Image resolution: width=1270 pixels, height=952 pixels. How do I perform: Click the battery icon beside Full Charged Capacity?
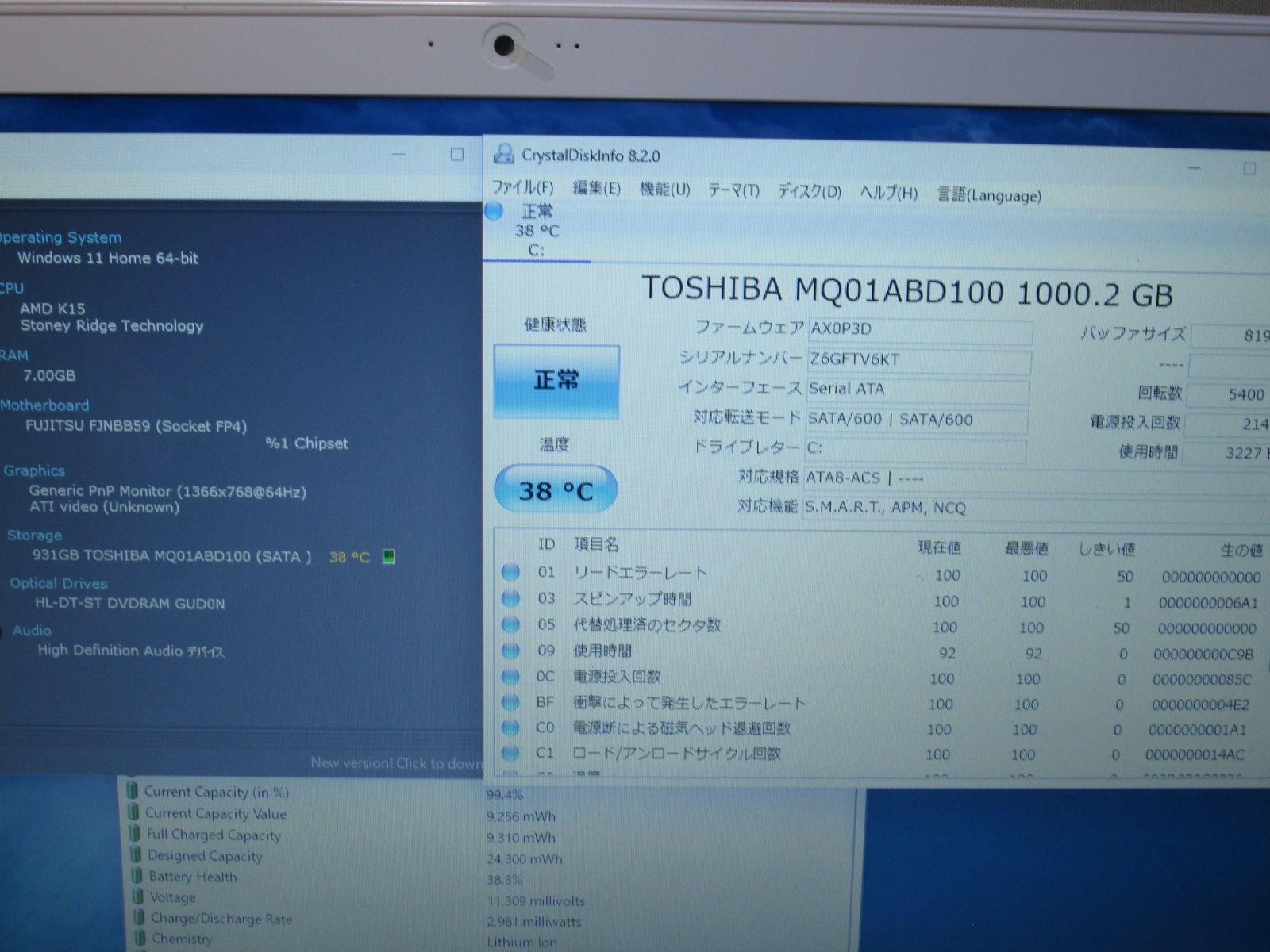[136, 834]
